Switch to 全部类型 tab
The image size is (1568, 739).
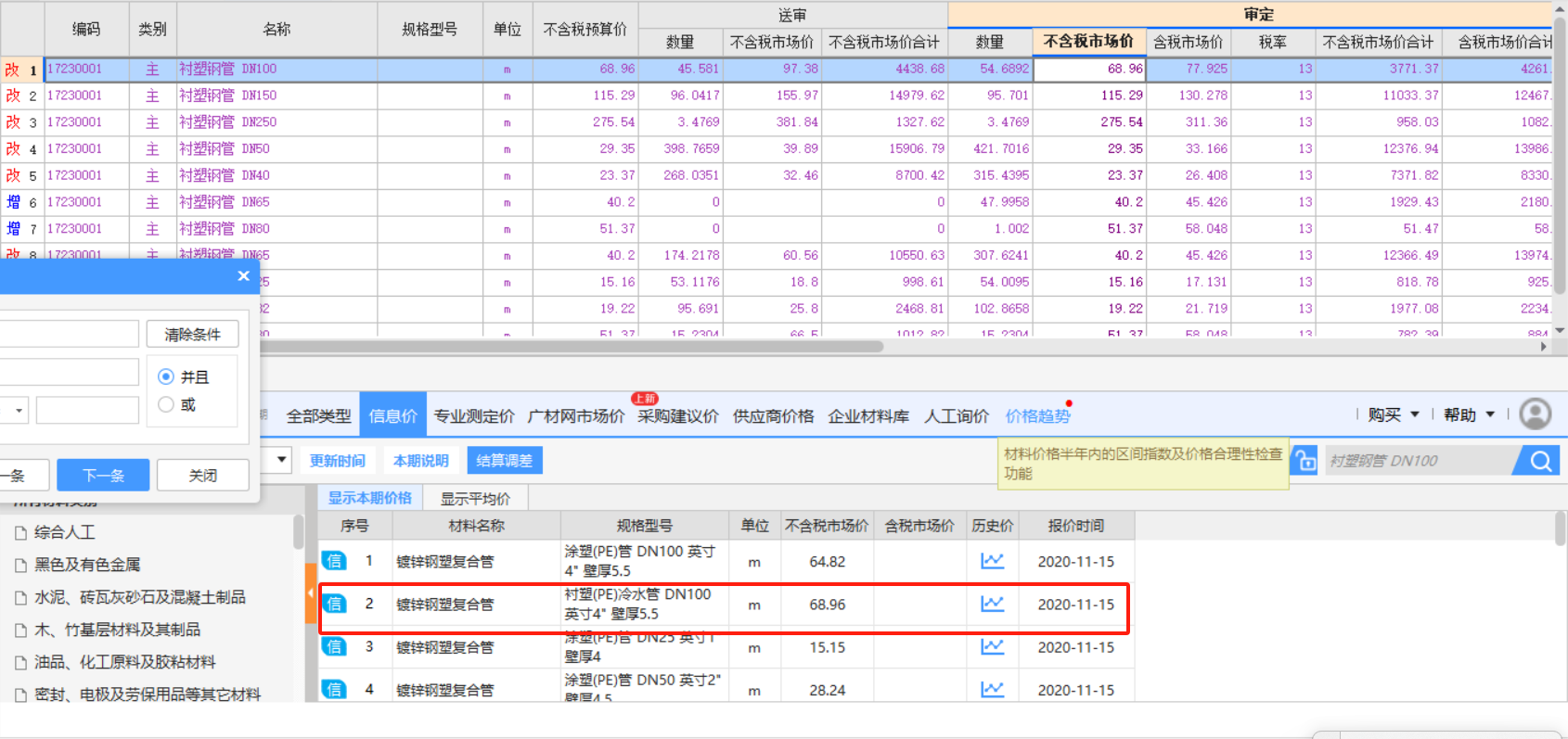tap(319, 416)
